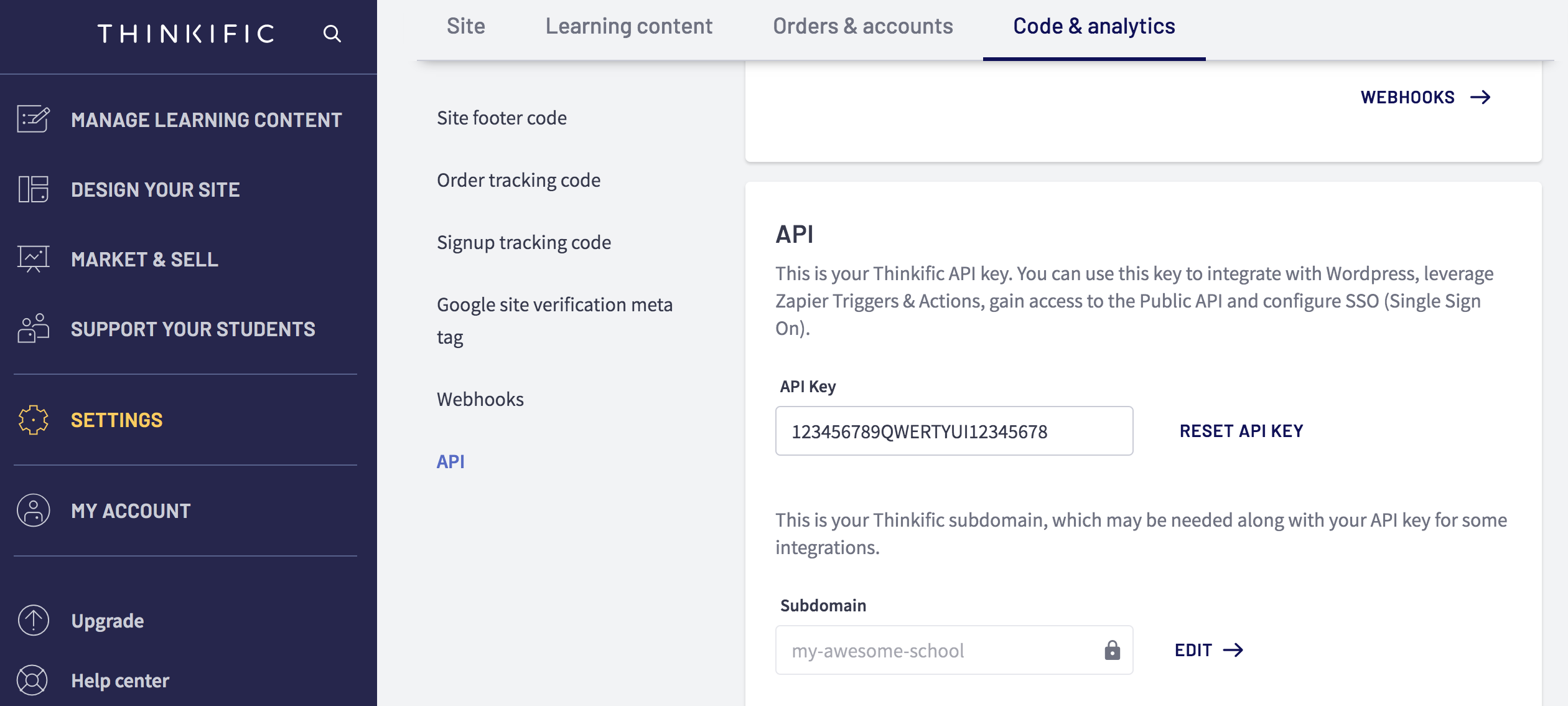This screenshot has width=1568, height=706.
Task: Click the WEBHOOKS arrow link
Action: pyautogui.click(x=1426, y=97)
